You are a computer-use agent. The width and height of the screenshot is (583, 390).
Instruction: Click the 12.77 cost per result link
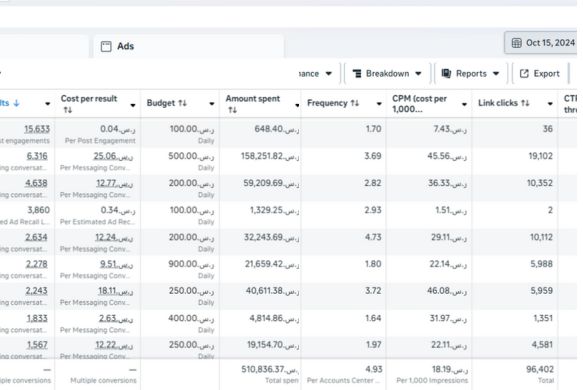click(x=114, y=183)
